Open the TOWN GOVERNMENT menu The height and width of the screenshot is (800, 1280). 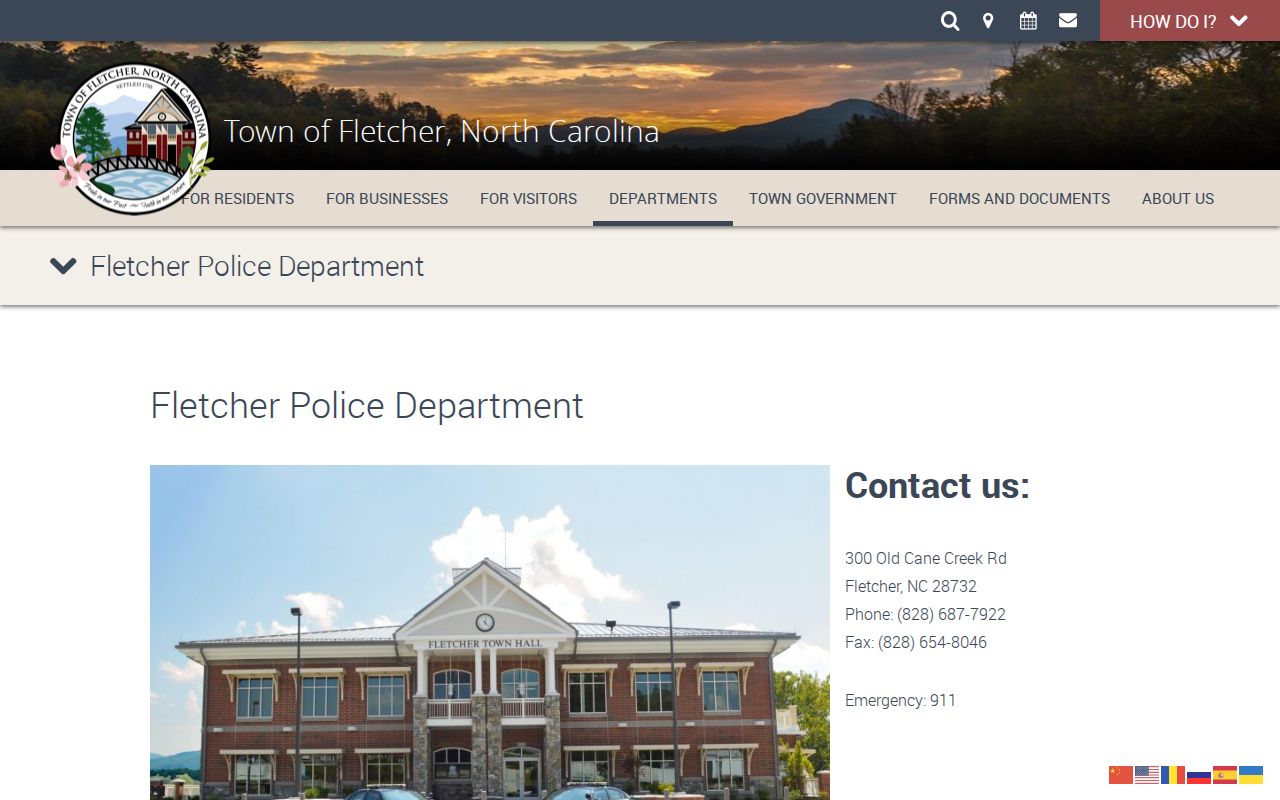click(x=823, y=198)
